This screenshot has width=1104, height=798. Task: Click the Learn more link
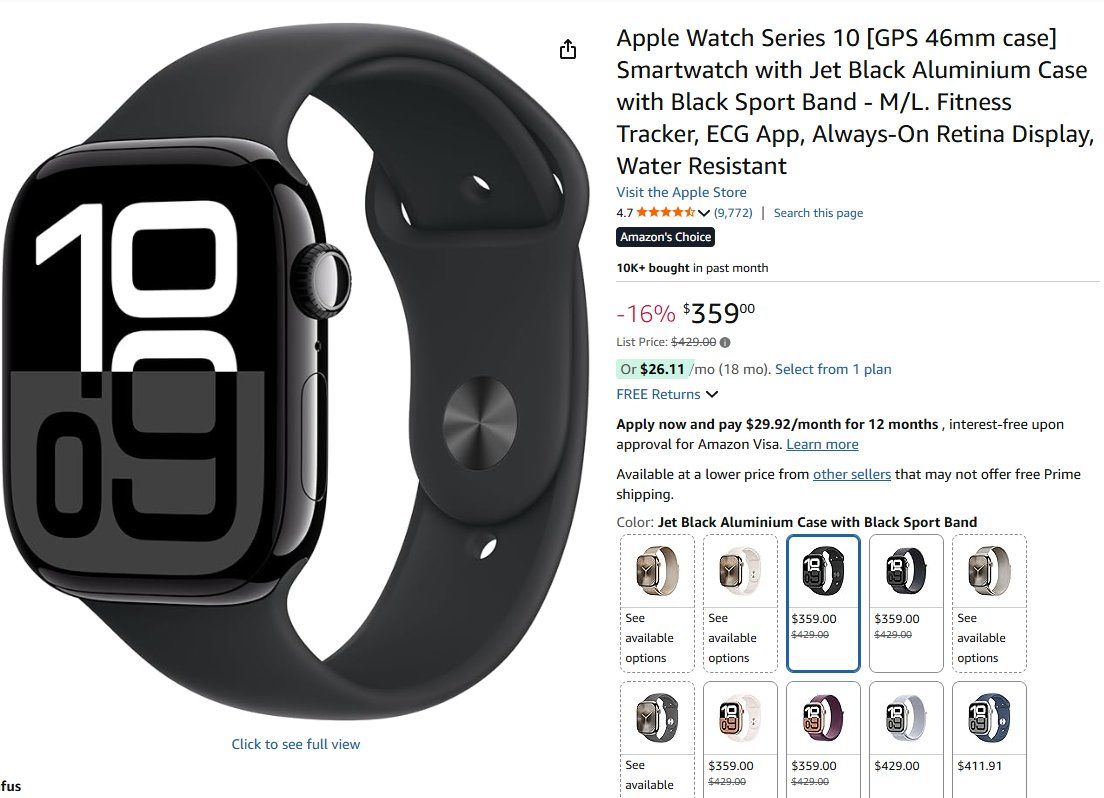coord(822,444)
